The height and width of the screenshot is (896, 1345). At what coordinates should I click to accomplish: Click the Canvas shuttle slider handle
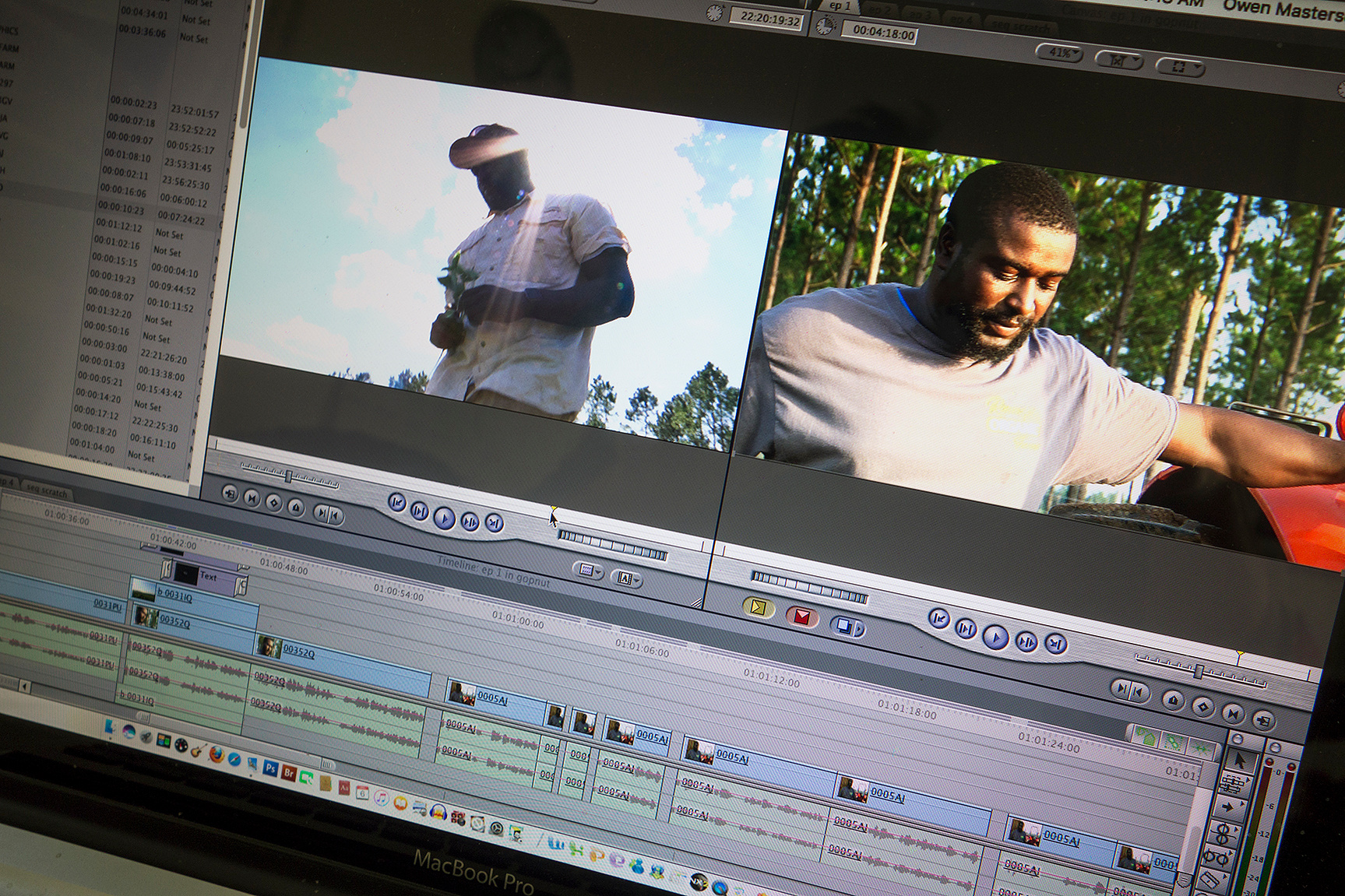(1199, 670)
